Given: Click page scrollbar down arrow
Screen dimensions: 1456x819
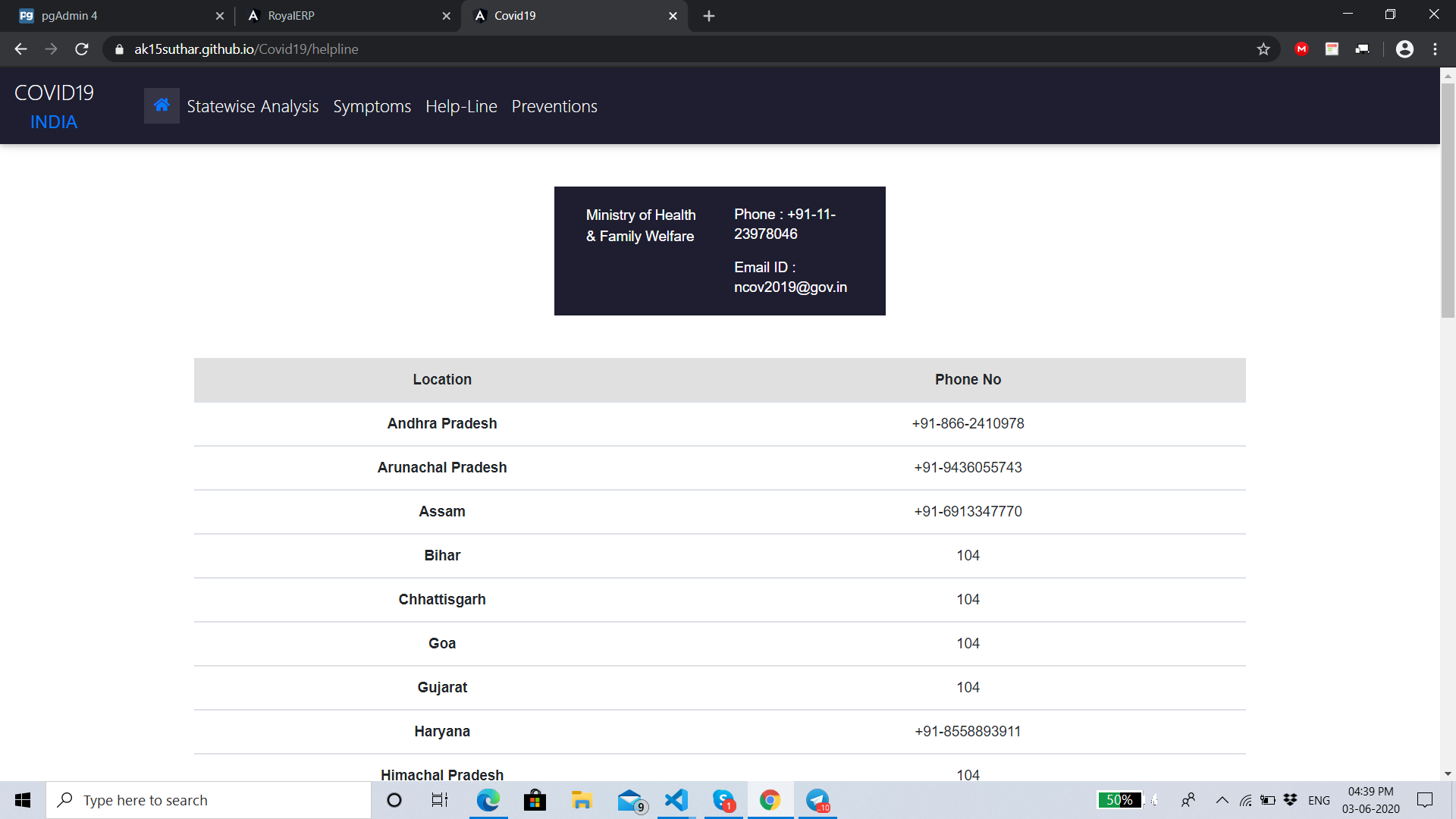Looking at the screenshot, I should 1448,774.
